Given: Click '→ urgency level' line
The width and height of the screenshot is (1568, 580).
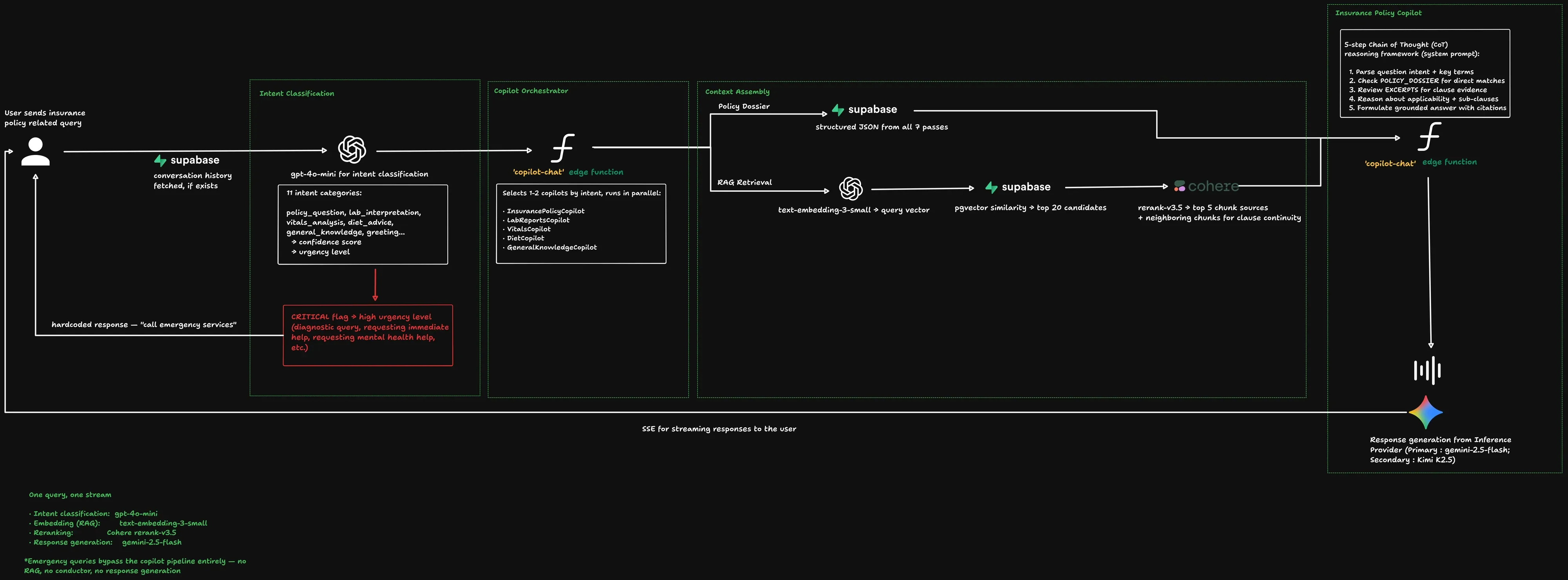Looking at the screenshot, I should pyautogui.click(x=320, y=252).
